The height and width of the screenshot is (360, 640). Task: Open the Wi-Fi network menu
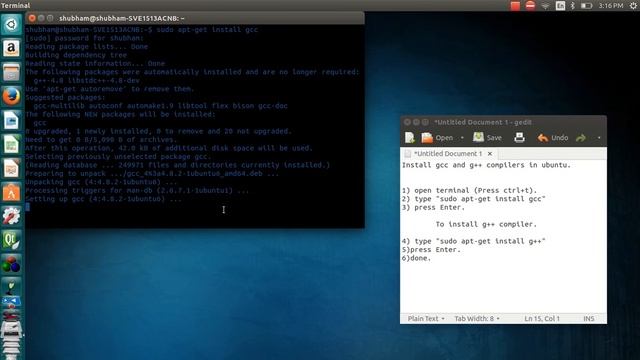click(545, 5)
